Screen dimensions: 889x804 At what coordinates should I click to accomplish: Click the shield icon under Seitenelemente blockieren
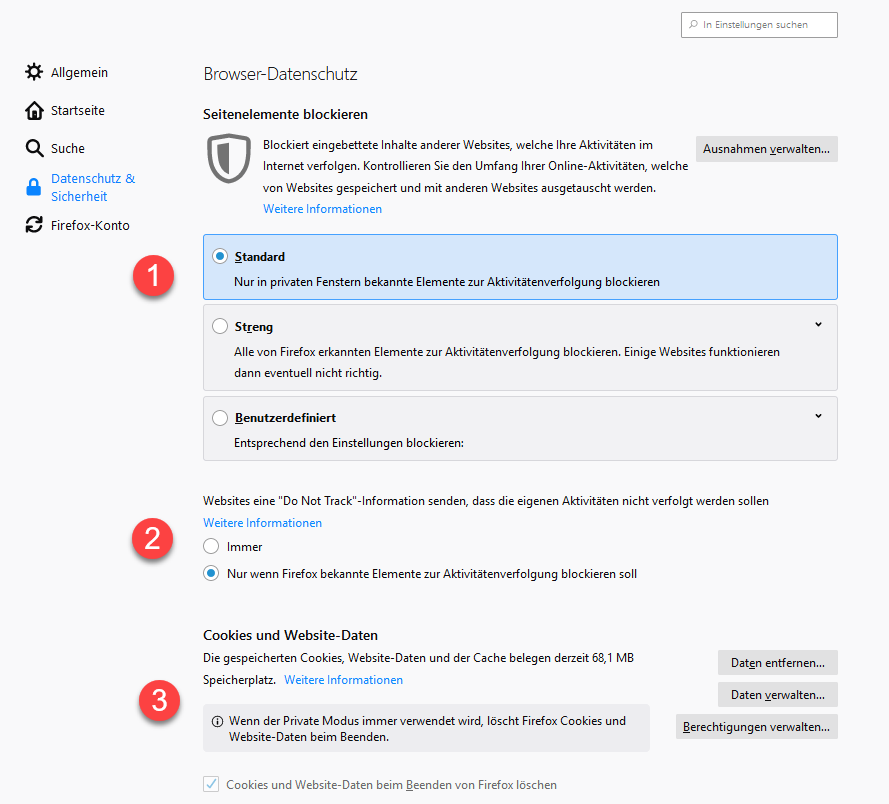(x=229, y=158)
